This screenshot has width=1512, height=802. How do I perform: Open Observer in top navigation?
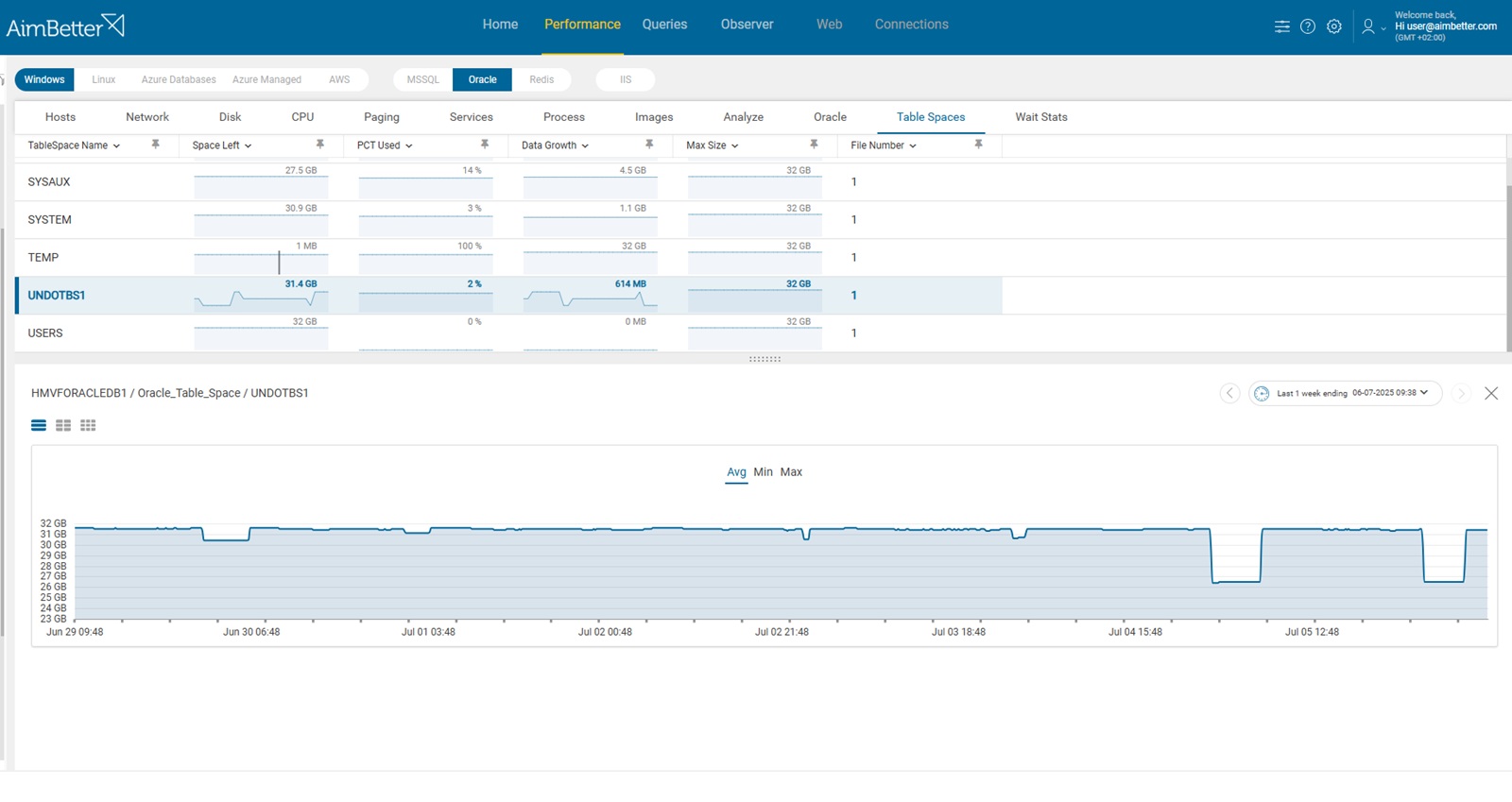click(747, 25)
